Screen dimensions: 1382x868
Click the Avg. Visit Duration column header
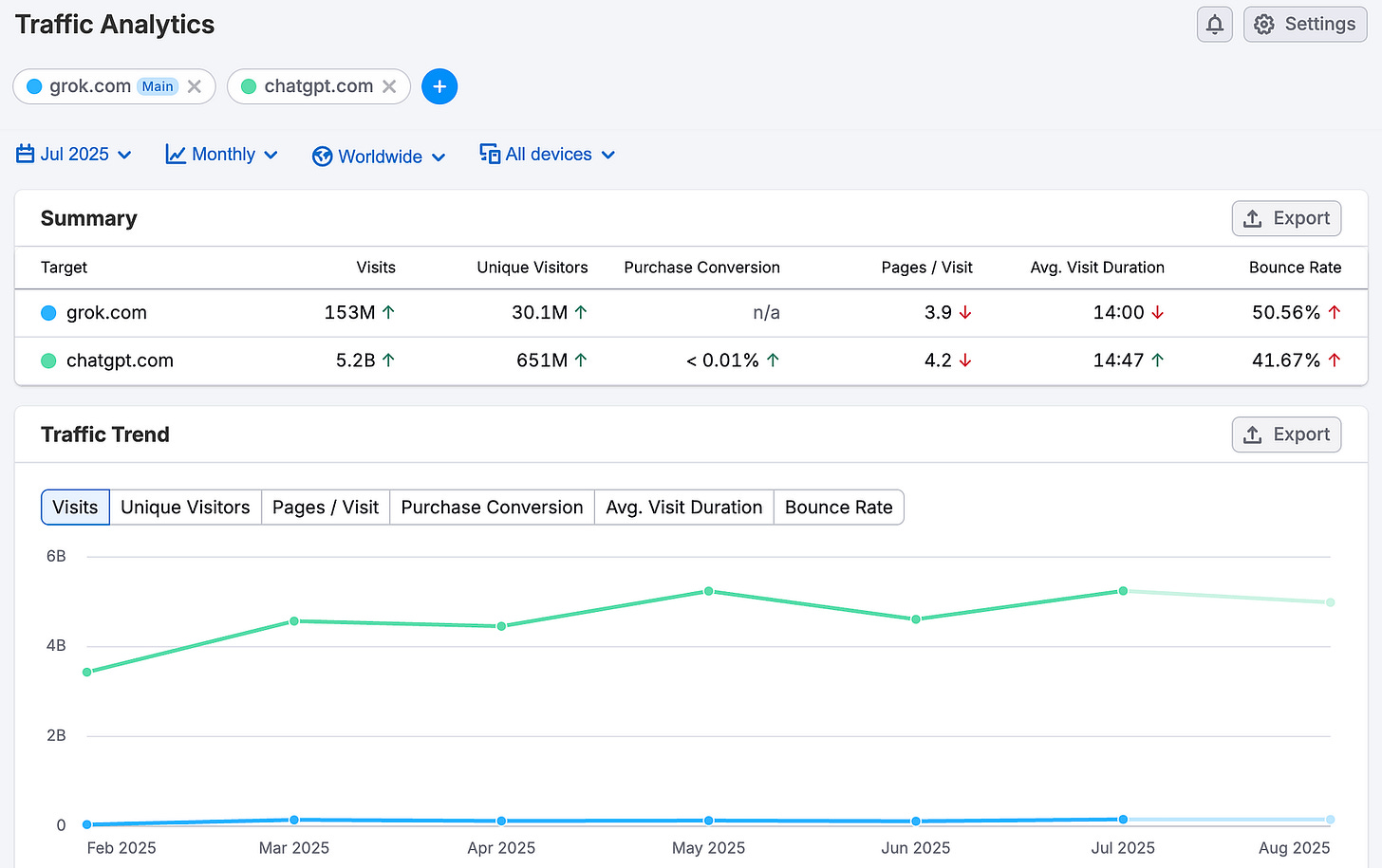click(x=1097, y=268)
